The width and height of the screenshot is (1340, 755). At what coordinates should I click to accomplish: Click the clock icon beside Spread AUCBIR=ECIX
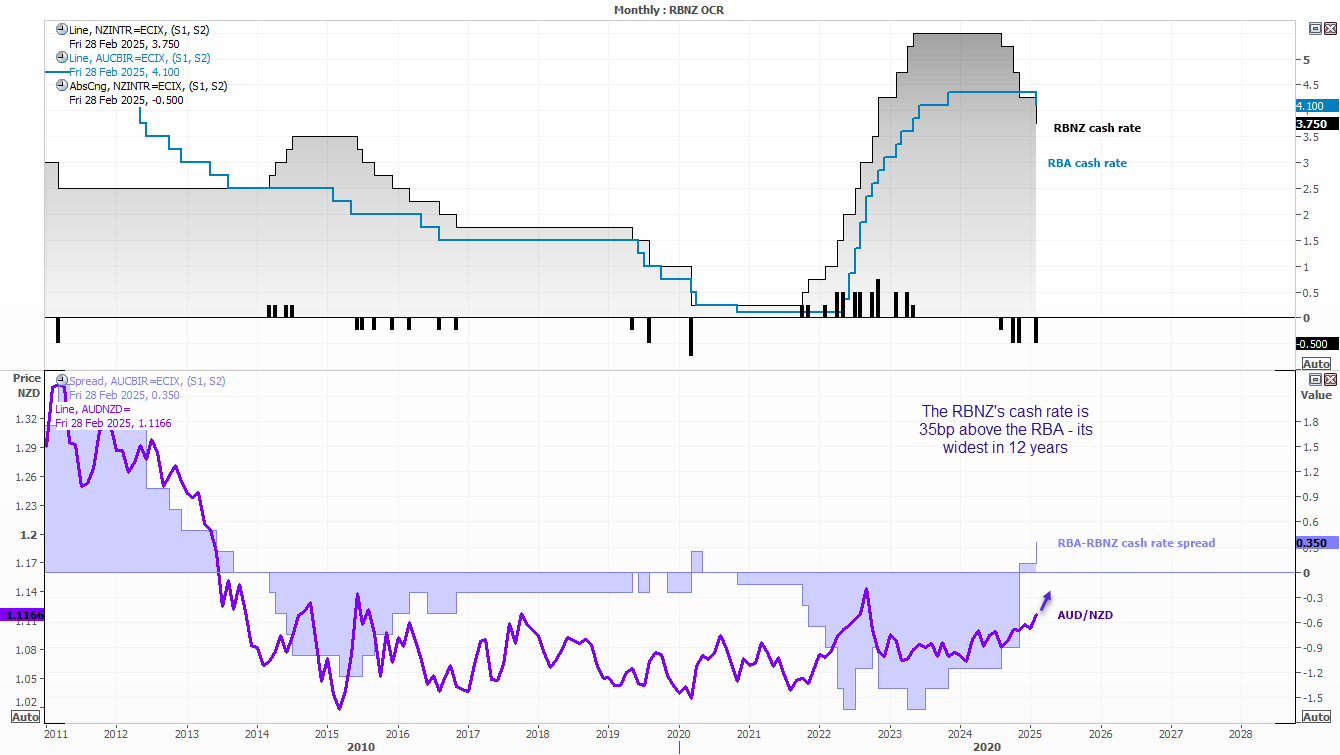62,381
